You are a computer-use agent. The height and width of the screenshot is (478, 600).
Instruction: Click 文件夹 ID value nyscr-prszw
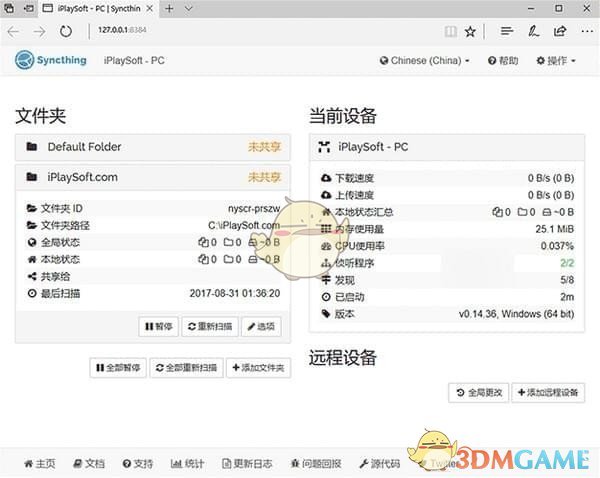[254, 209]
